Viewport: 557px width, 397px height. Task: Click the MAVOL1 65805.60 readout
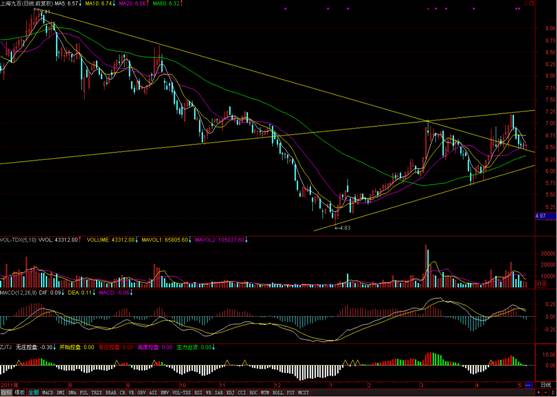(x=166, y=240)
